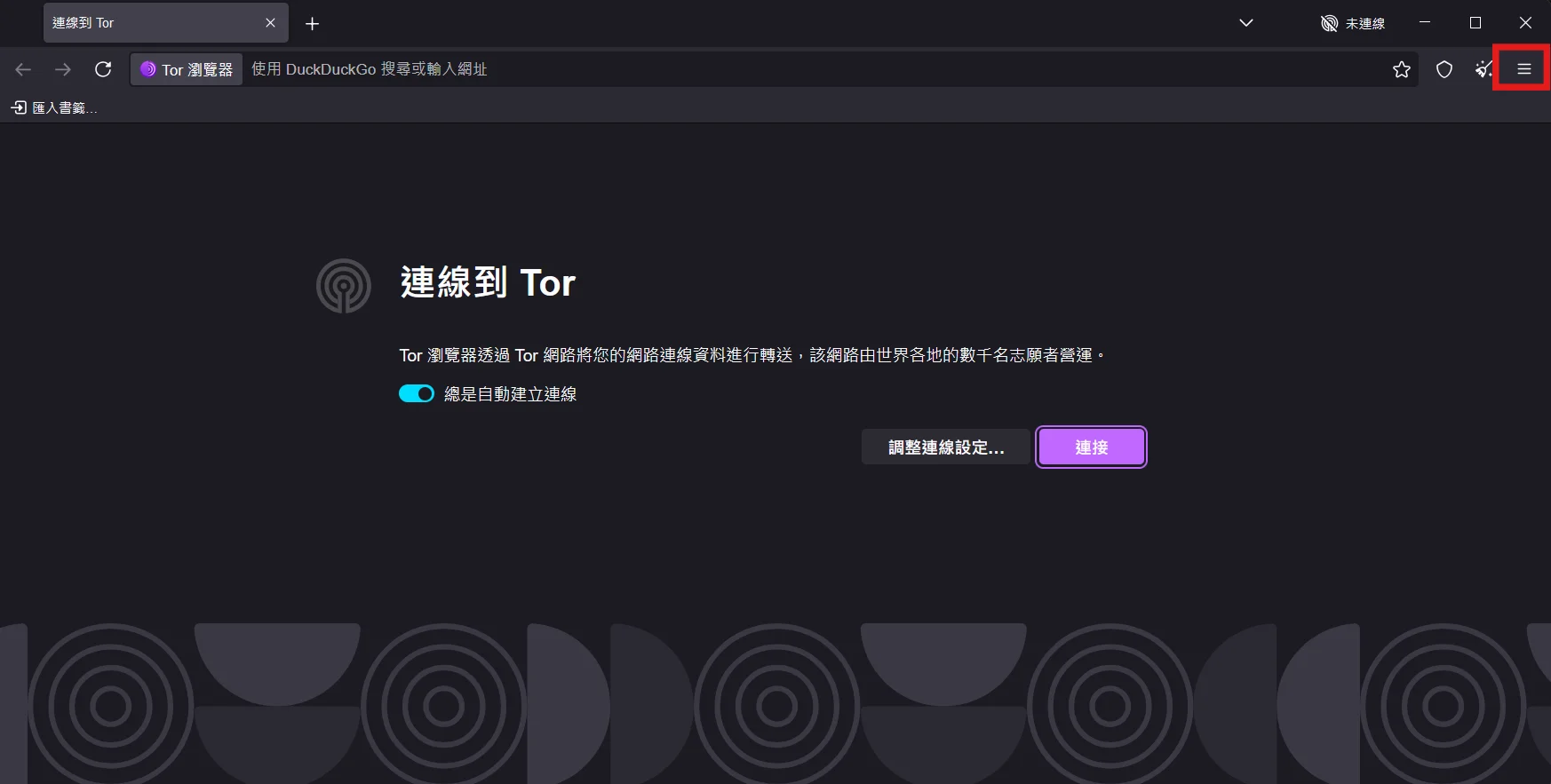Go back to the previous page
1551x784 pixels.
[x=23, y=69]
